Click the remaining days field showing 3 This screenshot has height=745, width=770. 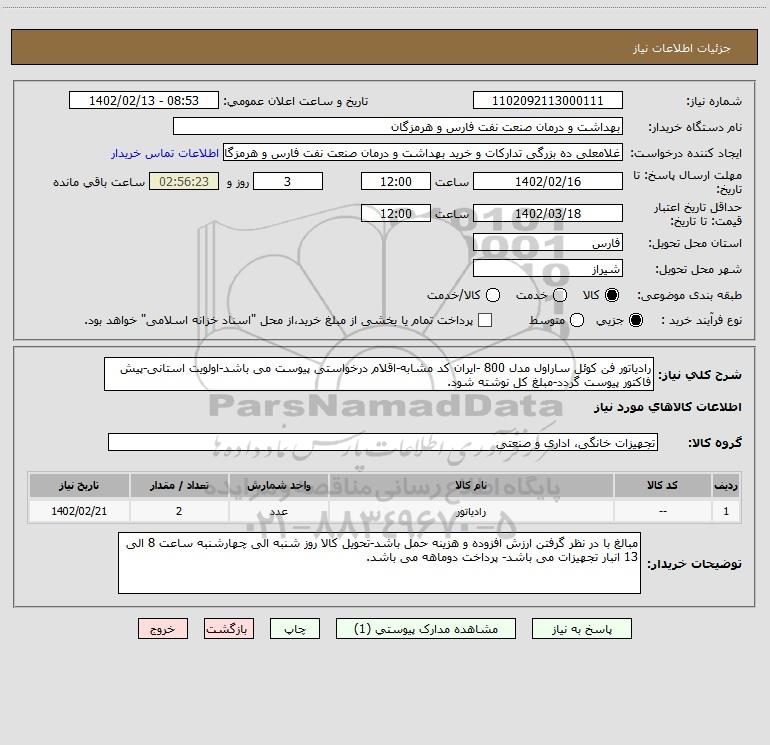[288, 181]
